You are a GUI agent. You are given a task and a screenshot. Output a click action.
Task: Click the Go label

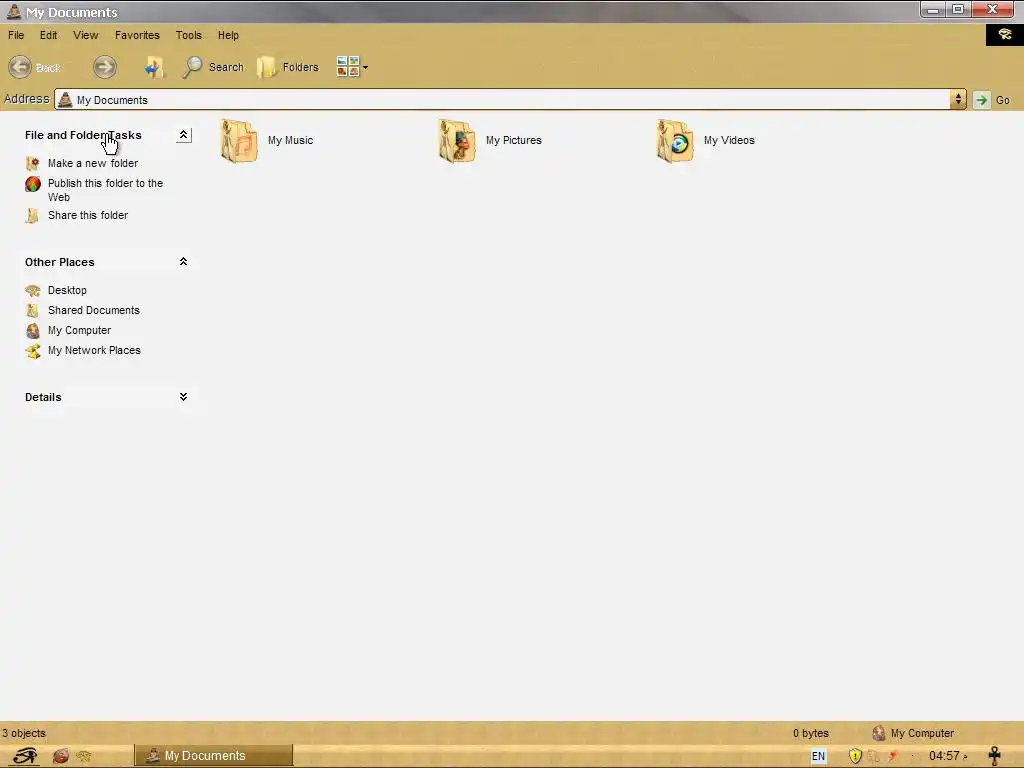pyautogui.click(x=1002, y=101)
